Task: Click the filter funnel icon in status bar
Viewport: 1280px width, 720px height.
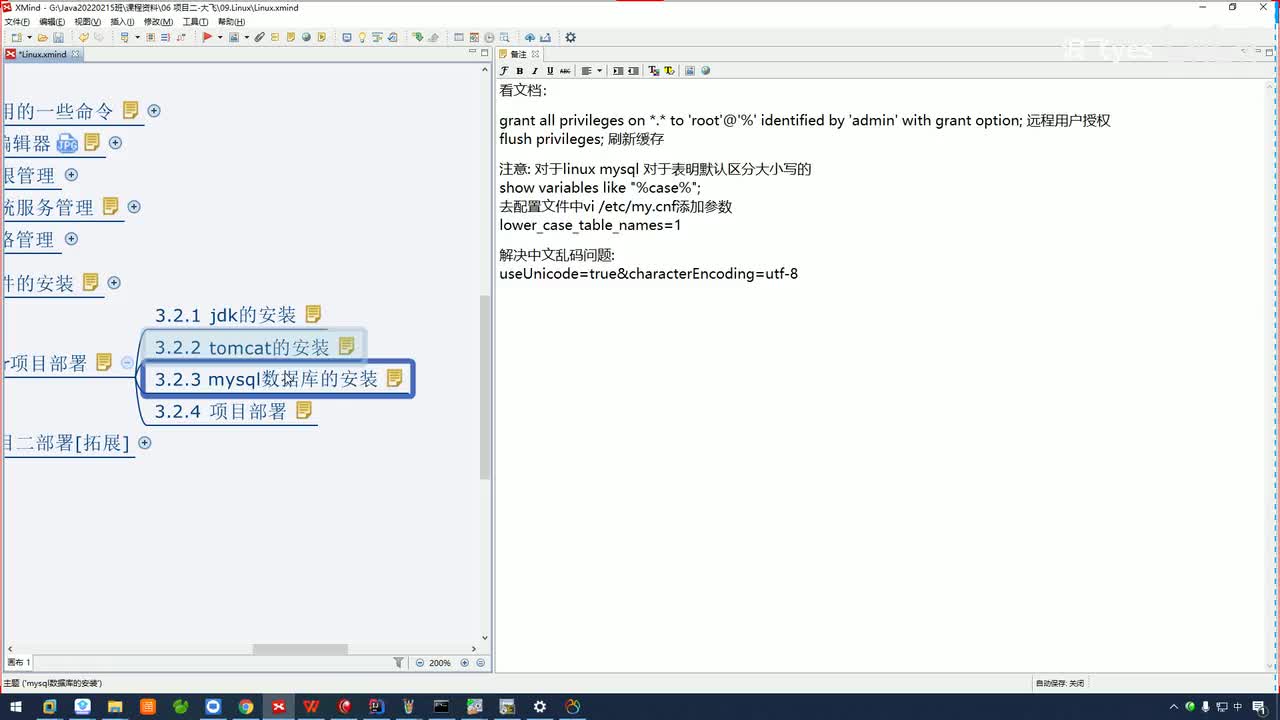Action: [x=399, y=663]
